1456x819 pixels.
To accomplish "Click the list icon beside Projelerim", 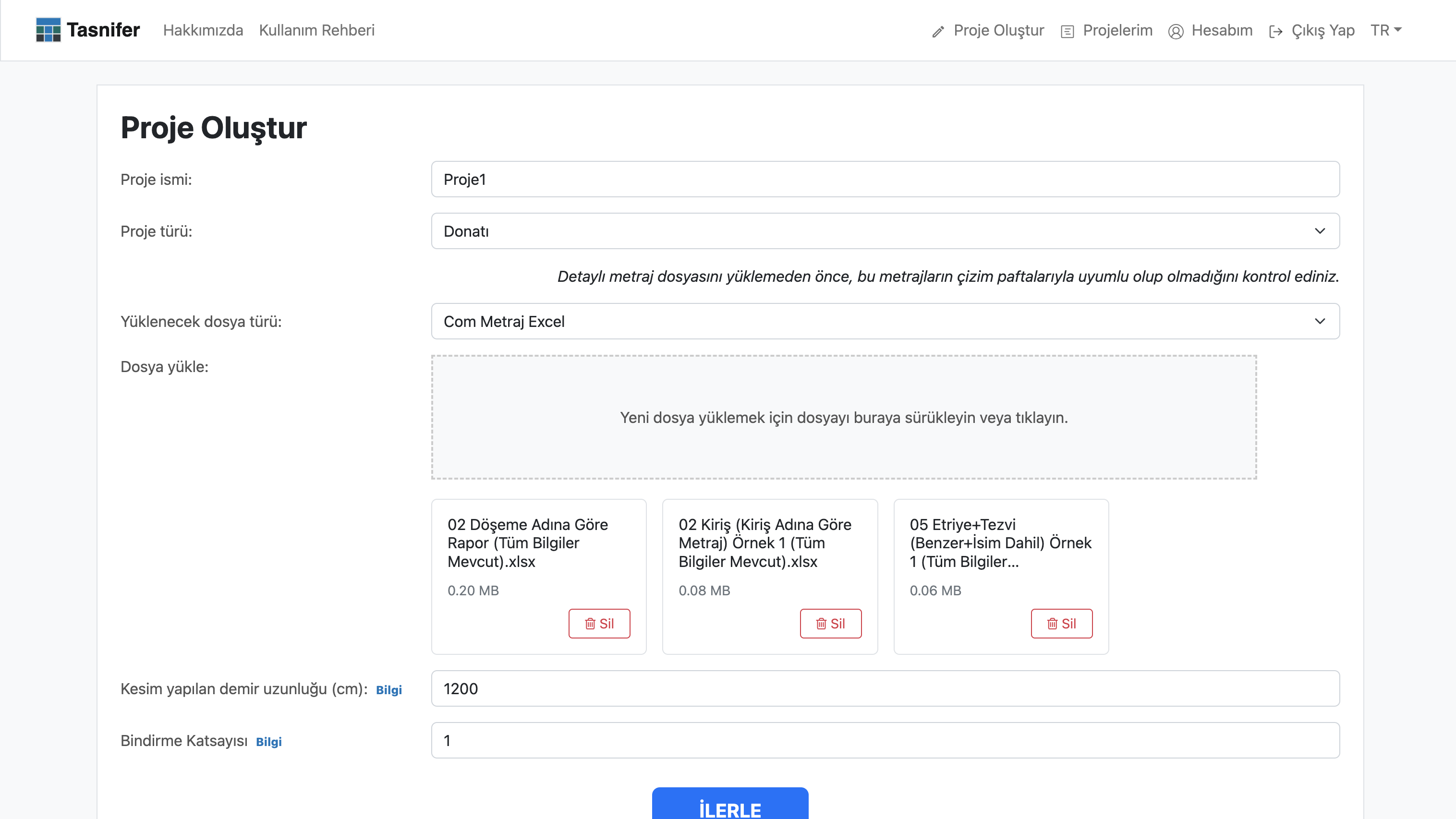I will (x=1067, y=32).
